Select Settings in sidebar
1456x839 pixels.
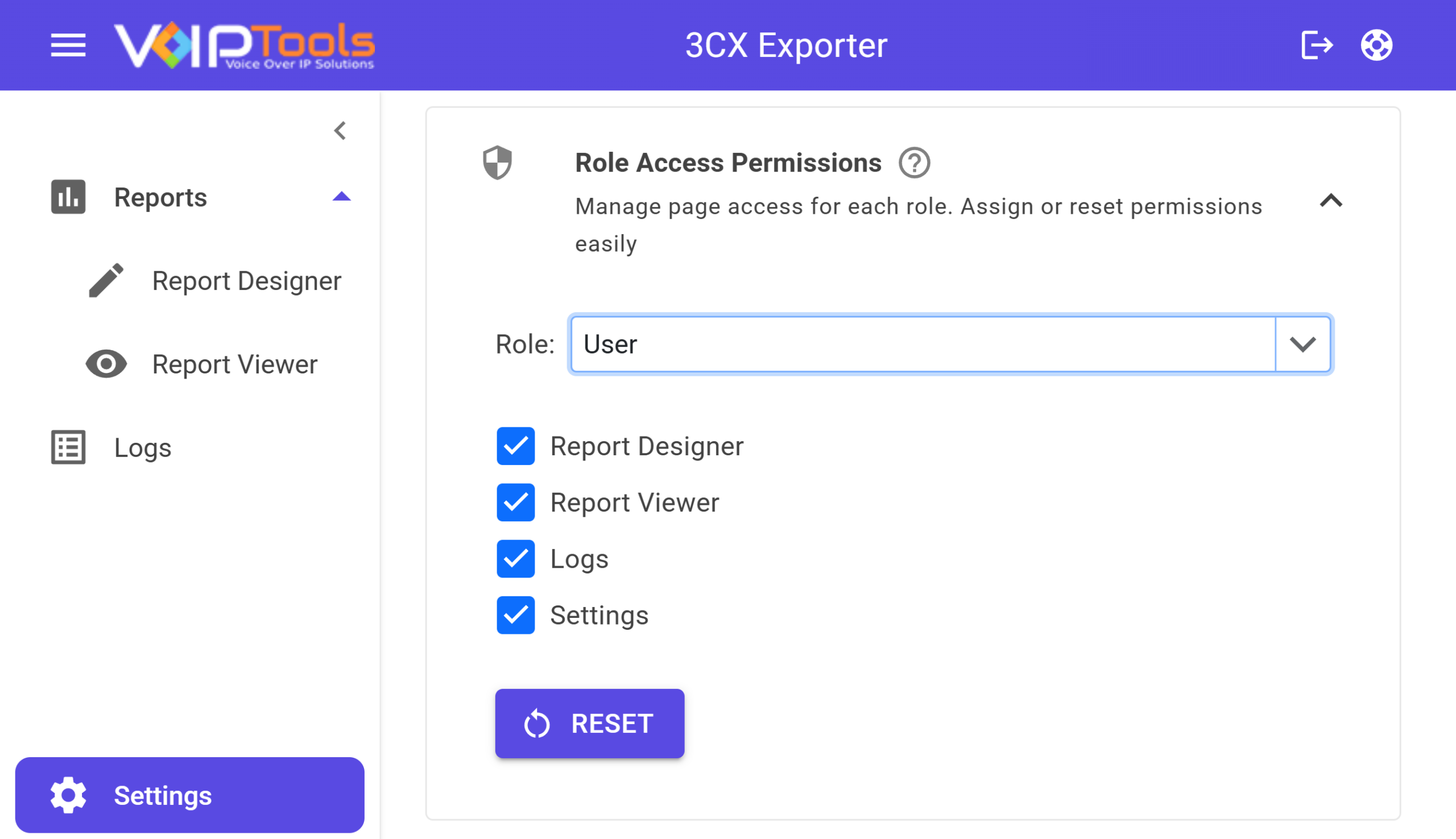189,795
